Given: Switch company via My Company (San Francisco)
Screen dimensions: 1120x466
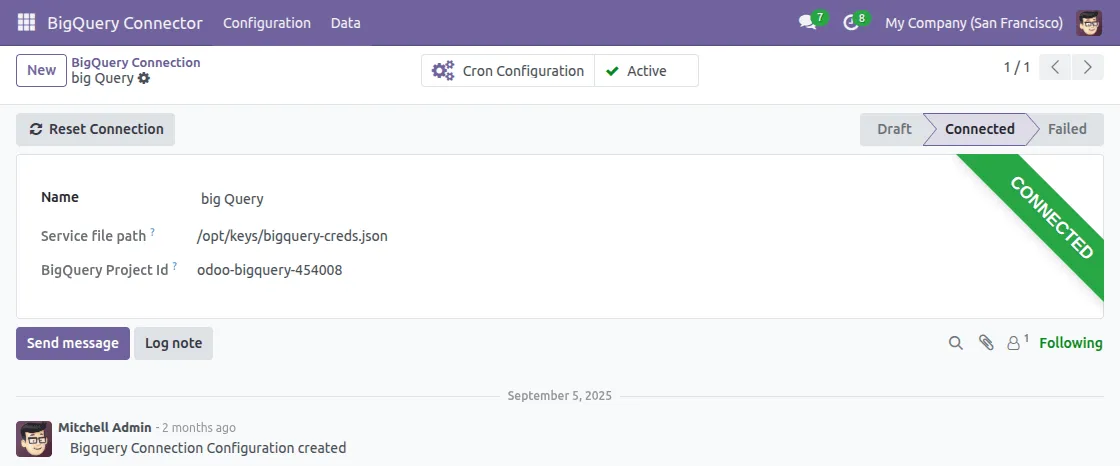Looking at the screenshot, I should pos(974,22).
